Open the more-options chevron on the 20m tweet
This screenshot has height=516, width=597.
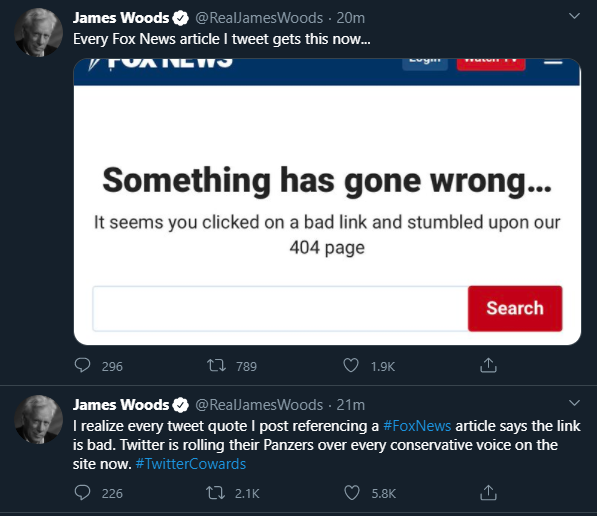(574, 16)
